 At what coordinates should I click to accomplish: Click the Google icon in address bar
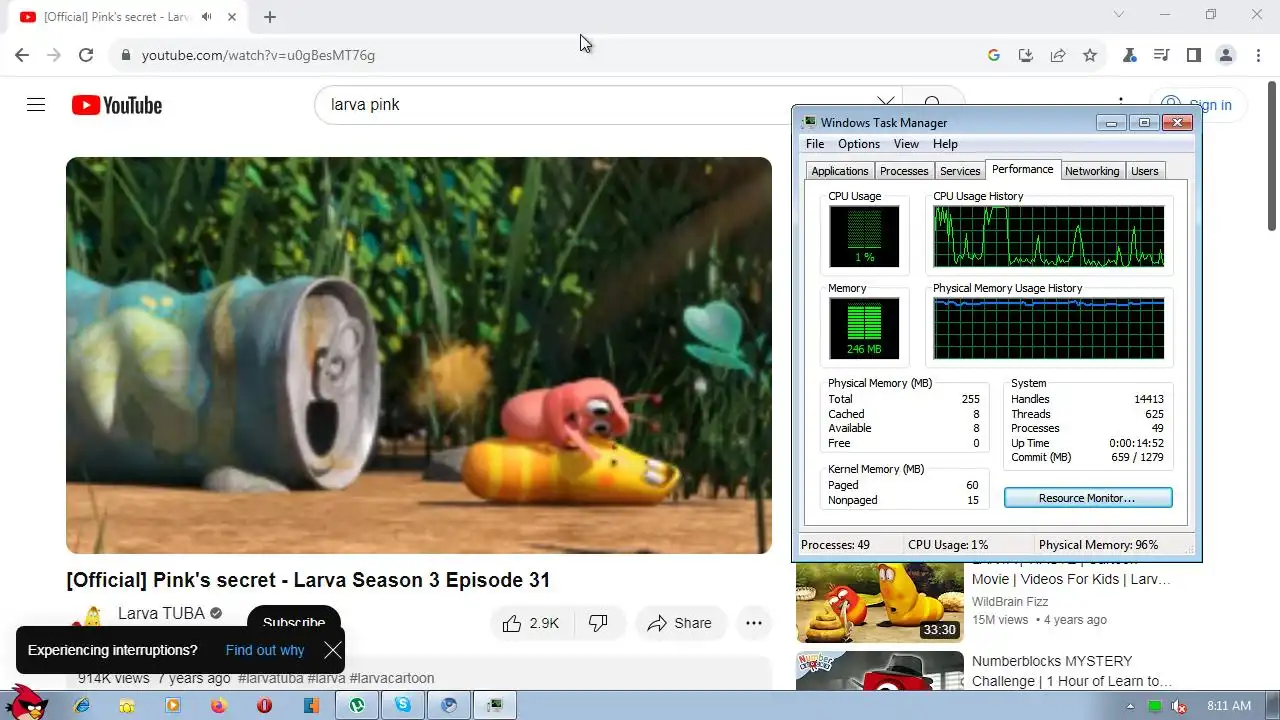point(993,55)
